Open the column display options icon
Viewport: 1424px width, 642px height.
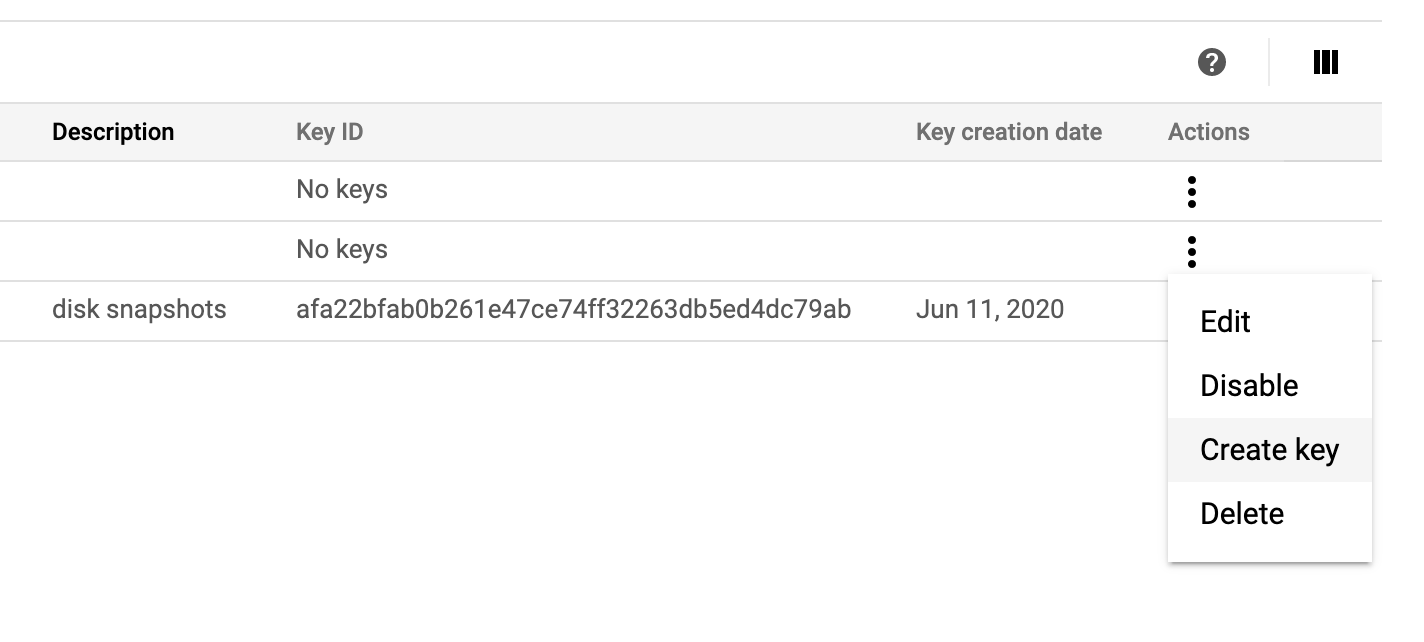pyautogui.click(x=1325, y=62)
